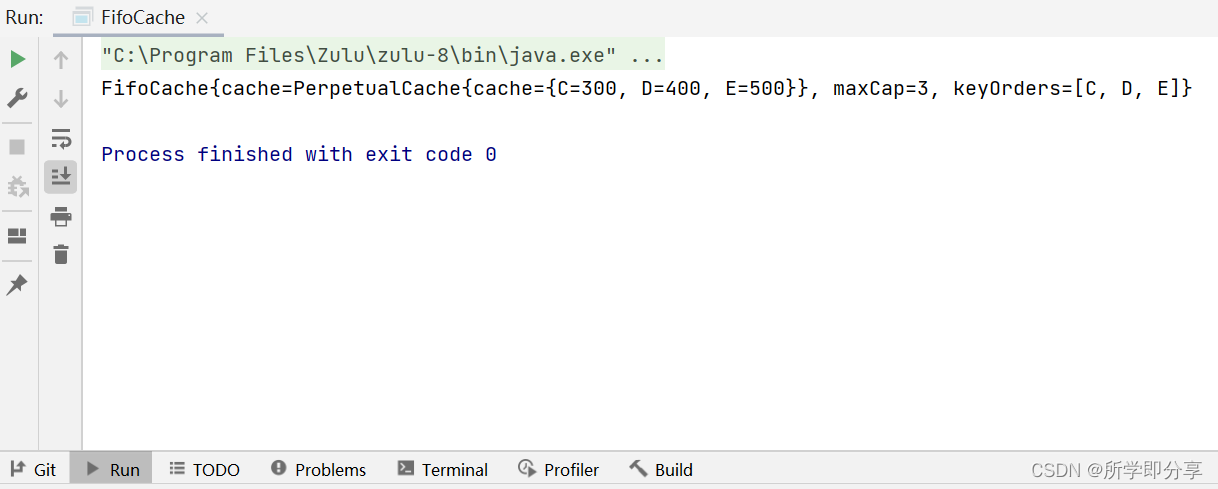Screen dimensions: 1218x489
Task: Go down the stack trace arrow
Action: (x=61, y=99)
